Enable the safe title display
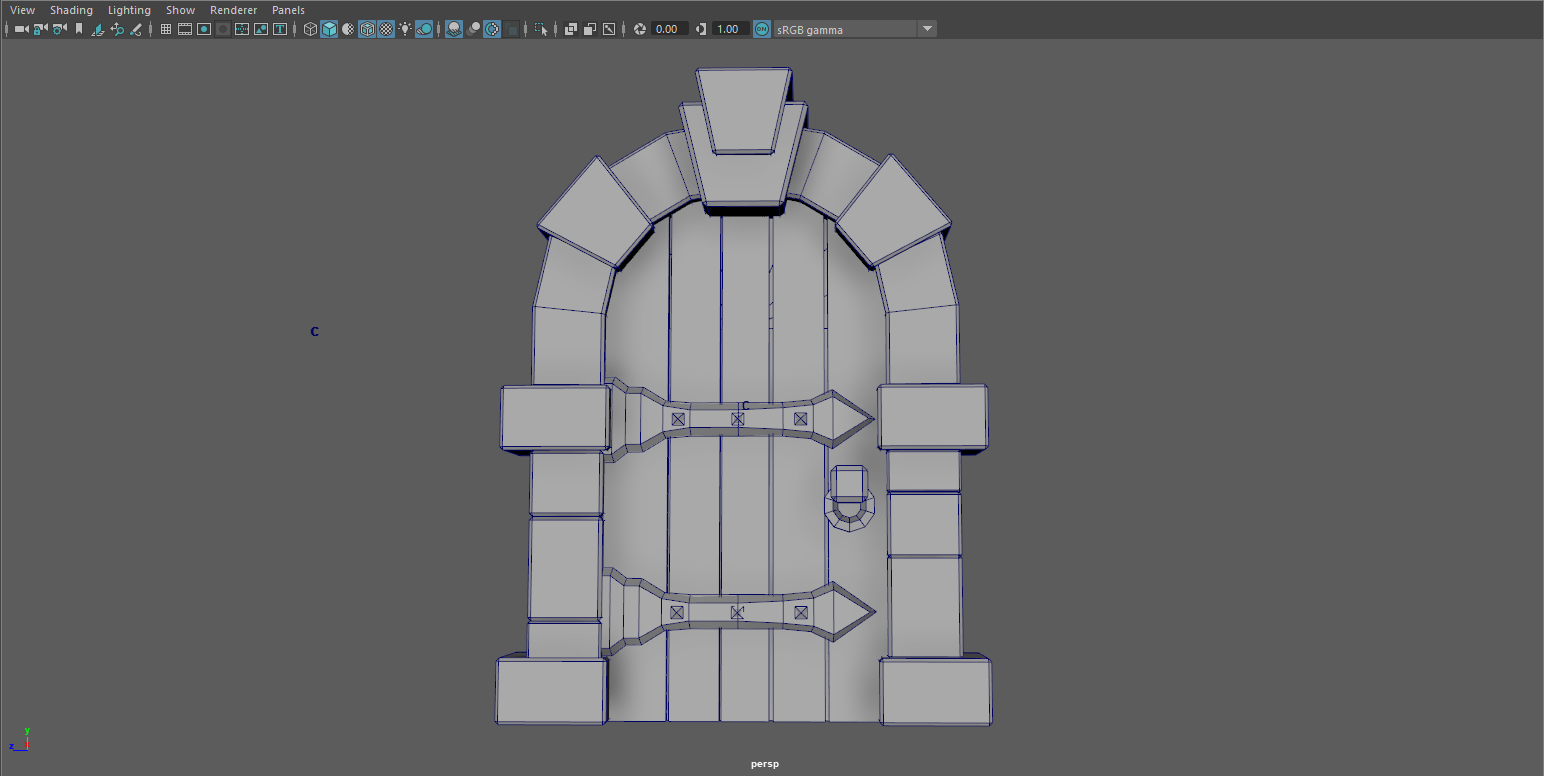Image resolution: width=1544 pixels, height=776 pixels. [x=279, y=28]
